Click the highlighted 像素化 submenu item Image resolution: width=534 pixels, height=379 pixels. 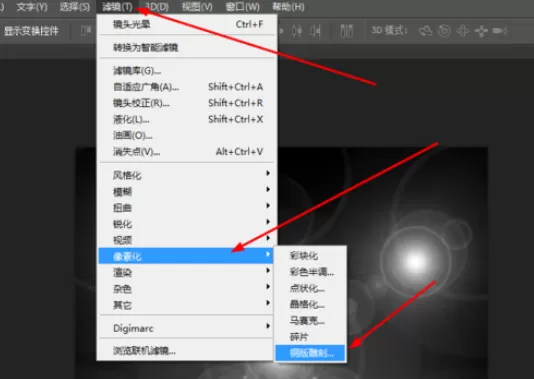point(186,256)
